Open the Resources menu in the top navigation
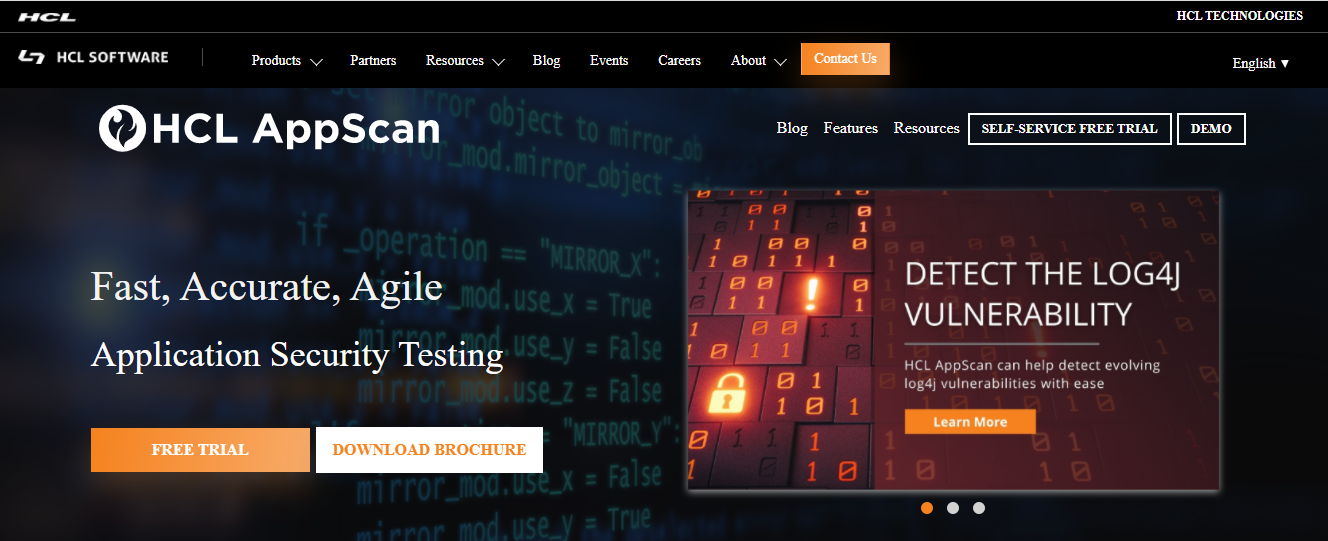The width and height of the screenshot is (1328, 541). tap(455, 61)
